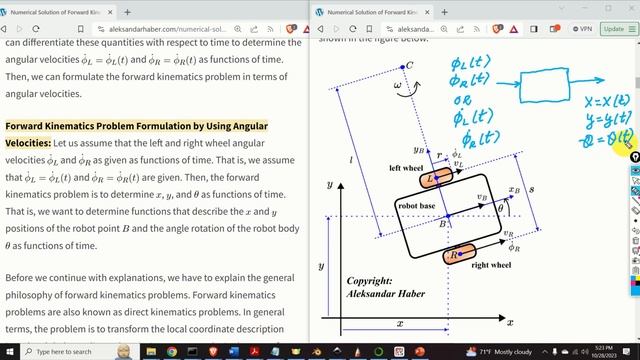Open a new tab in the left window
This screenshot has width=640, height=360.
pyautogui.click(x=127, y=12)
